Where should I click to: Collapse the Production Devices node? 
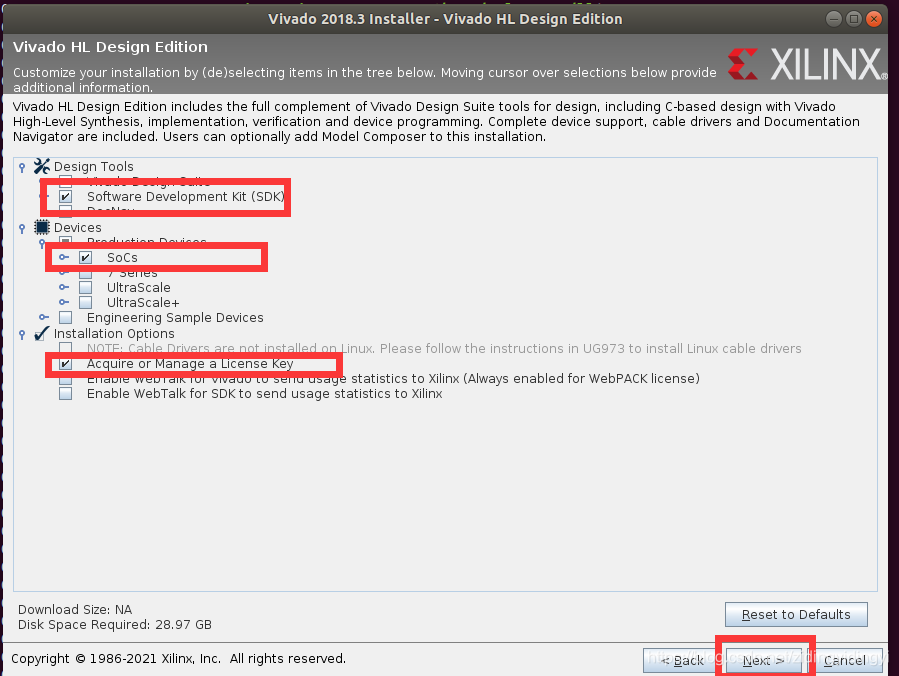pos(42,243)
